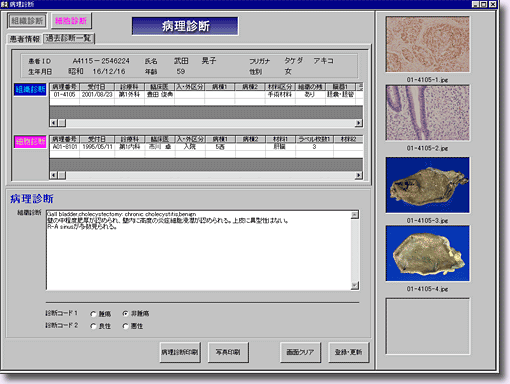The height and width of the screenshot is (384, 510).
Task: Open the 過去診断一覧 tab
Action: pyautogui.click(x=69, y=38)
